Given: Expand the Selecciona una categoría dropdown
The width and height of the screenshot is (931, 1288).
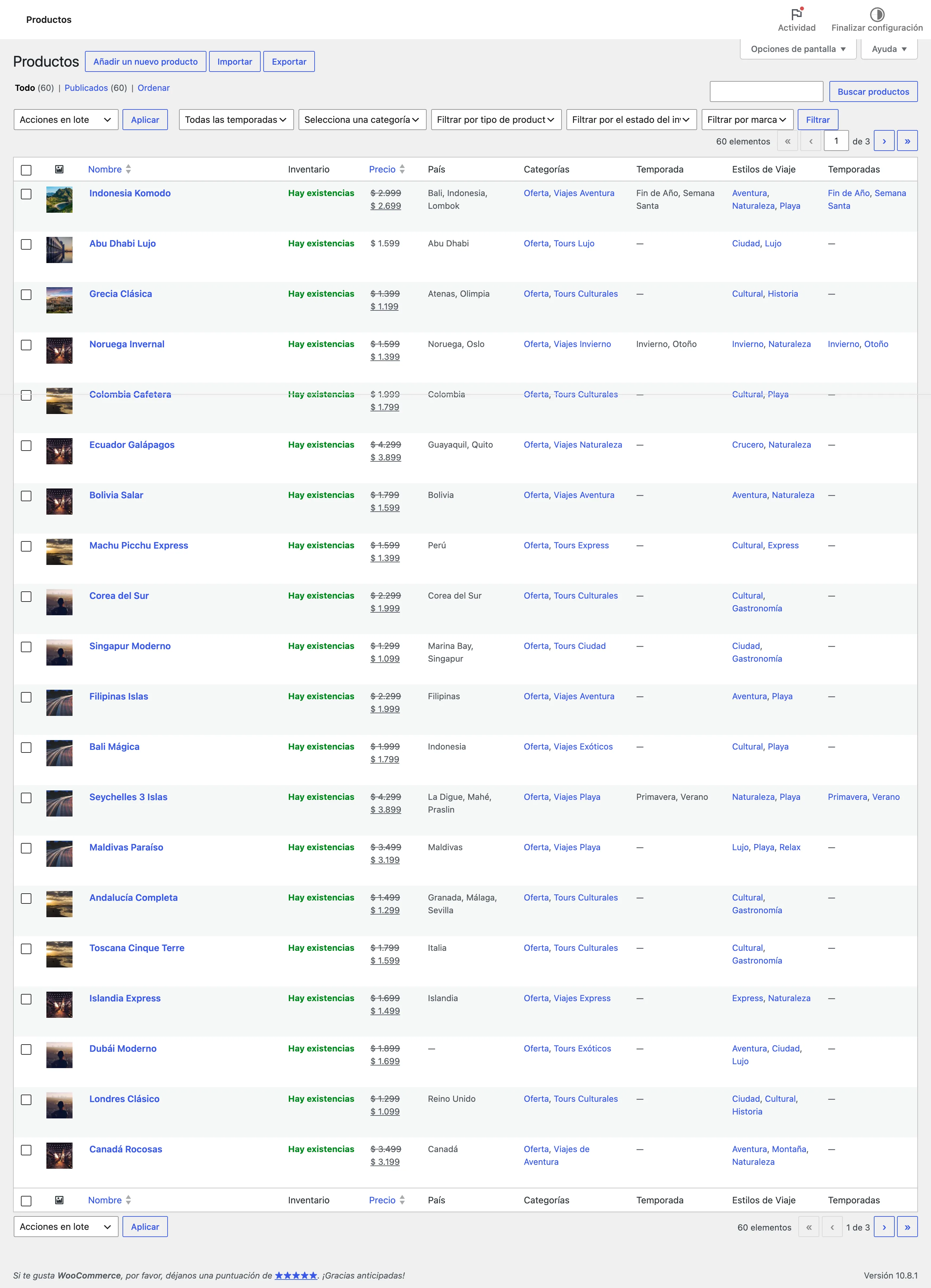Looking at the screenshot, I should [x=362, y=120].
